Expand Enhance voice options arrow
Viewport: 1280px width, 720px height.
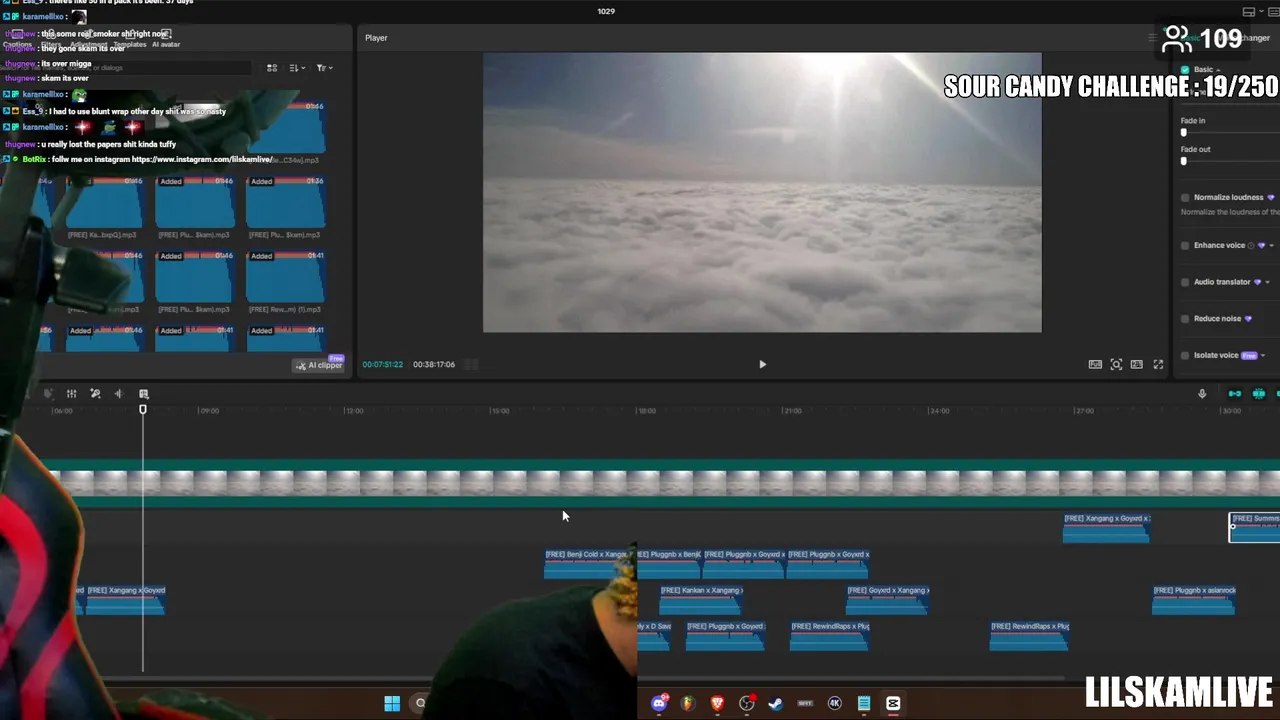click(x=1270, y=245)
